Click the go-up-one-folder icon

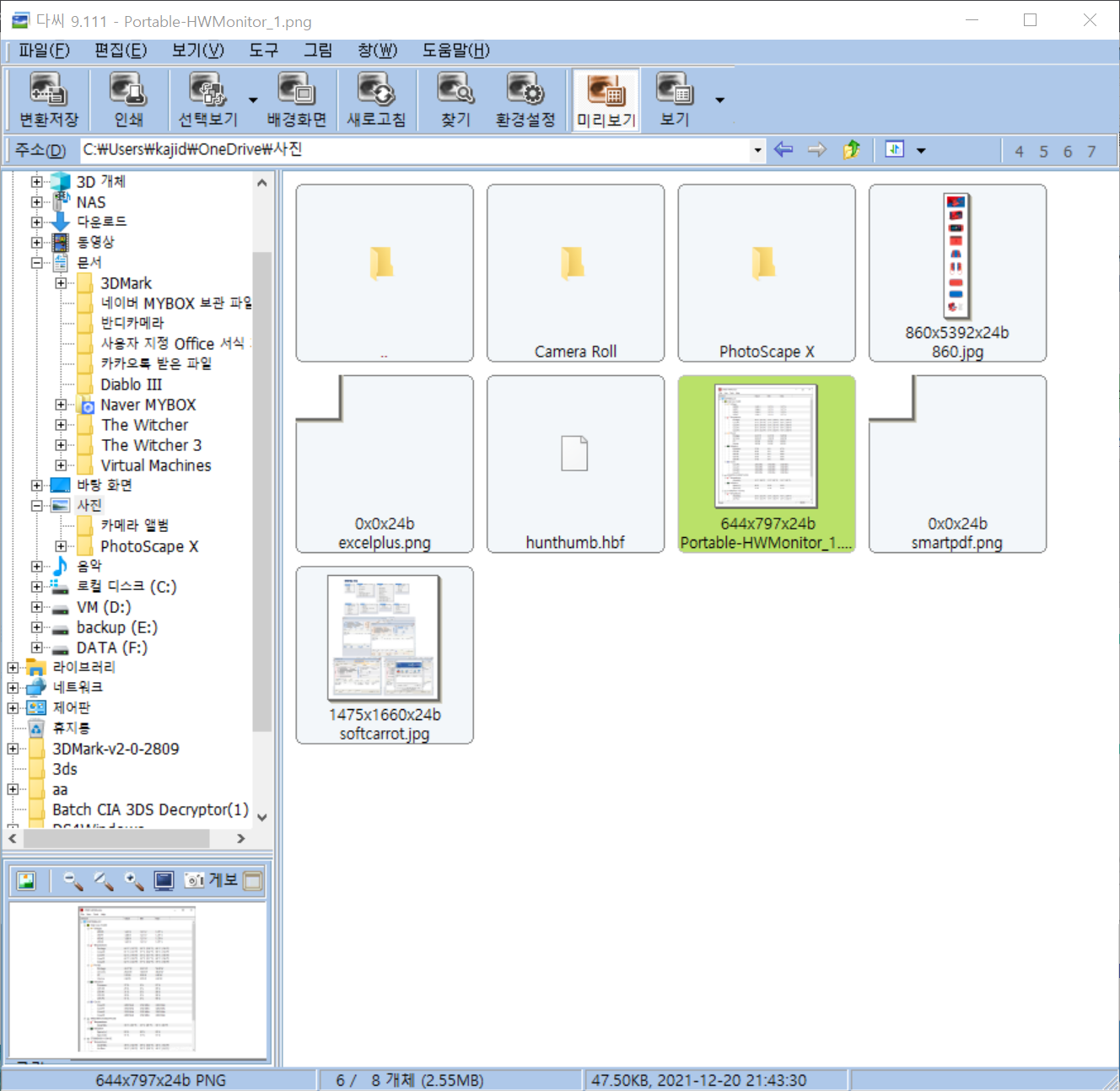[x=851, y=150]
